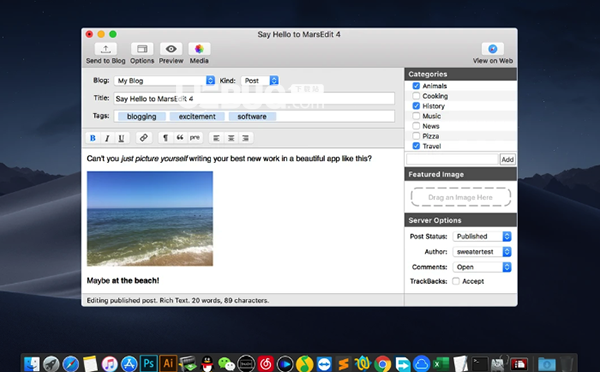The height and width of the screenshot is (372, 600).
Task: Open iTunes from the Dock
Action: tap(109, 363)
